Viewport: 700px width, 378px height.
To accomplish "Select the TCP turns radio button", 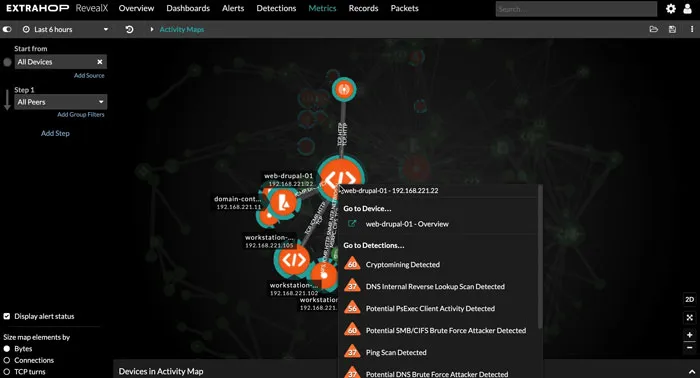I will point(7,372).
